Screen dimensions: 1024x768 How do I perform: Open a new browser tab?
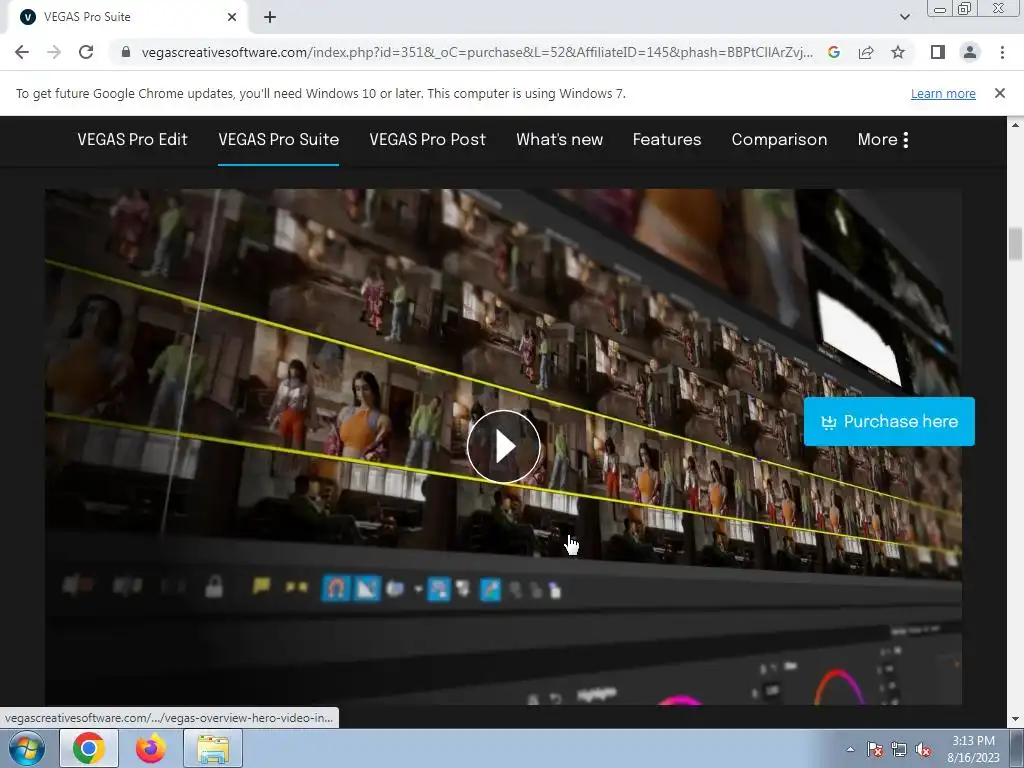click(270, 17)
